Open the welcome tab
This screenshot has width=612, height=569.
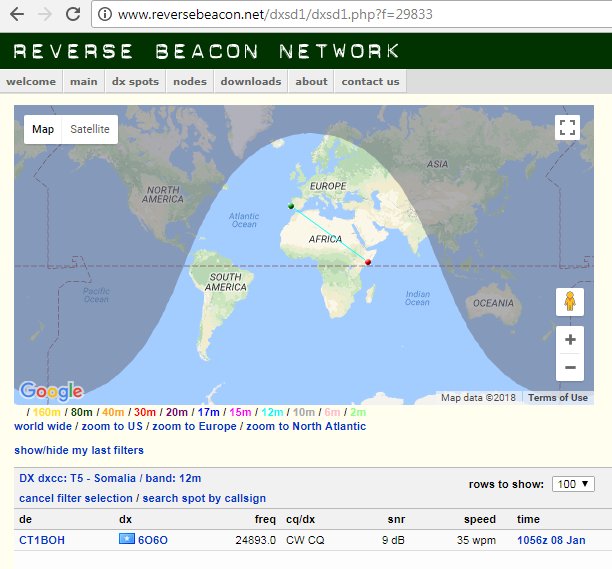[x=31, y=82]
